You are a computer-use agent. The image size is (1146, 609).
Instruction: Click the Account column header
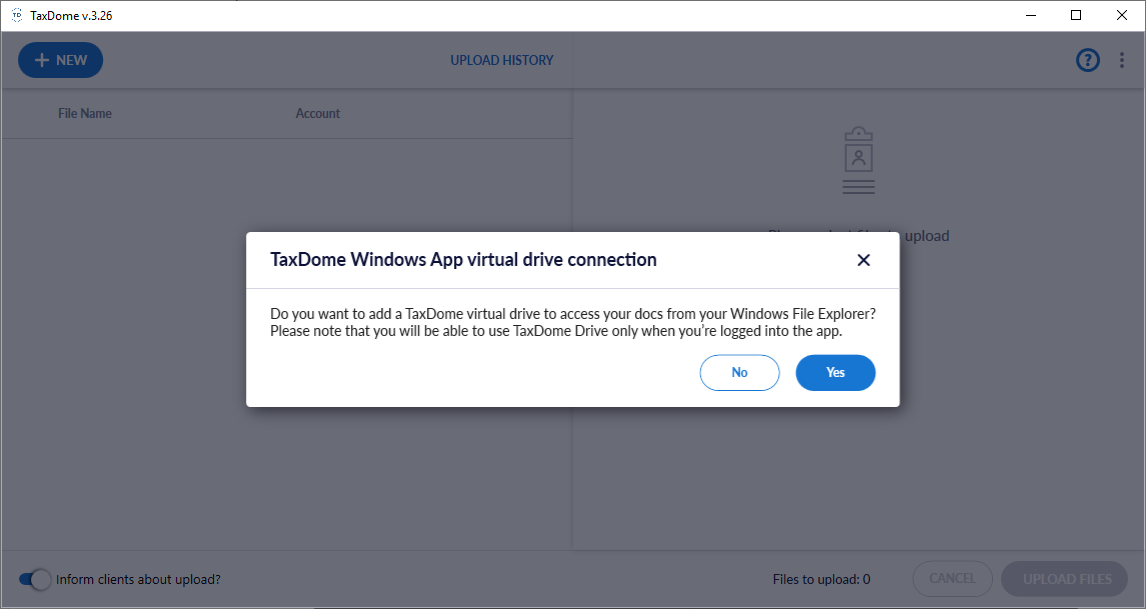click(318, 113)
